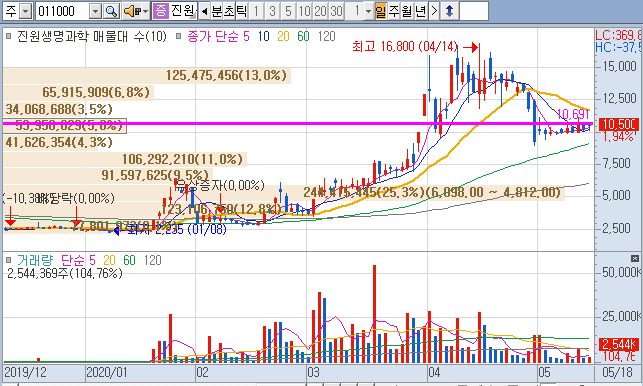Expand the stock code 011000 dropdown
Viewport: 643px width, 386px height.
click(x=95, y=11)
